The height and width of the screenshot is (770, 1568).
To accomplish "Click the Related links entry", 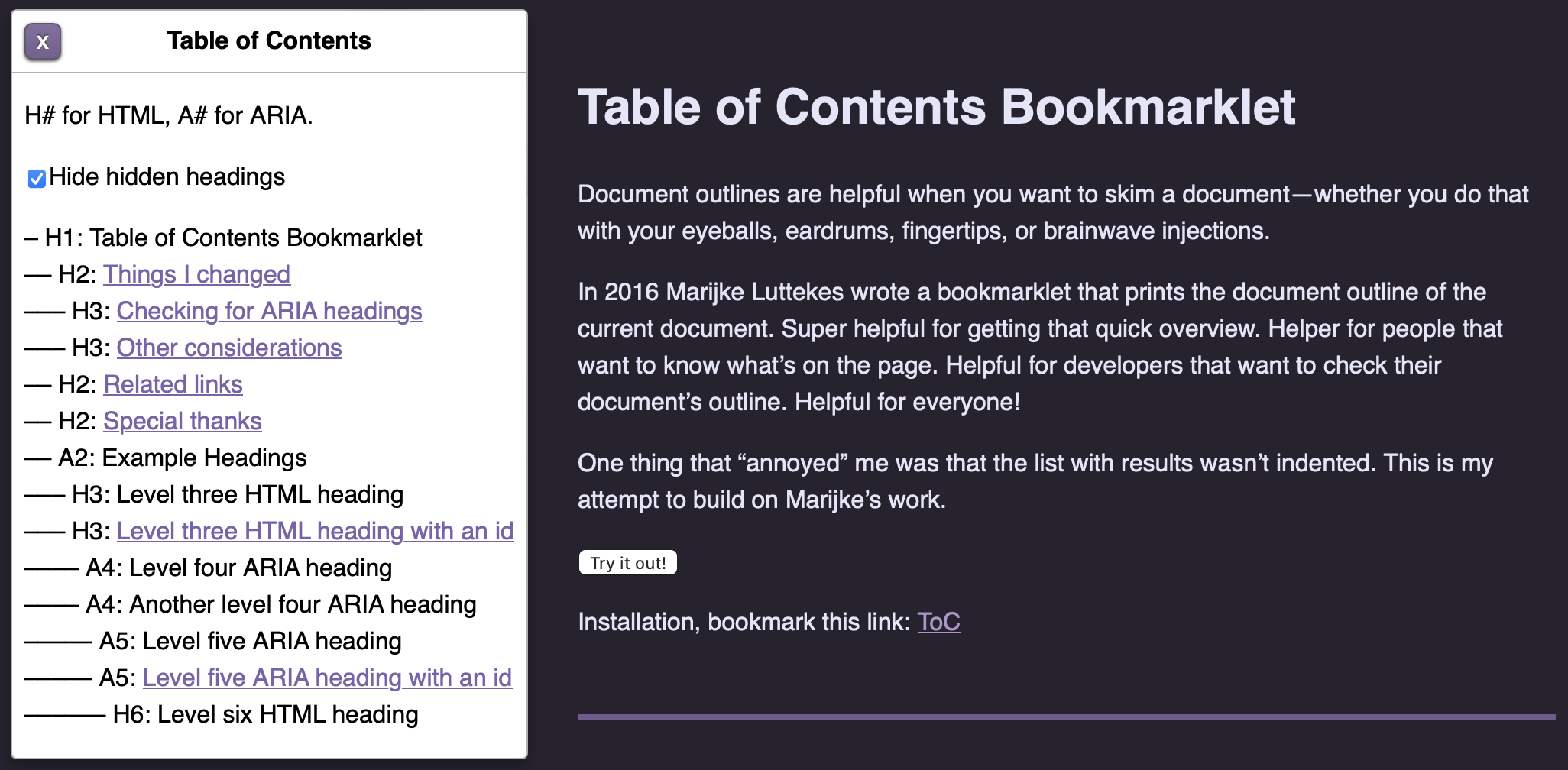I will (x=173, y=384).
